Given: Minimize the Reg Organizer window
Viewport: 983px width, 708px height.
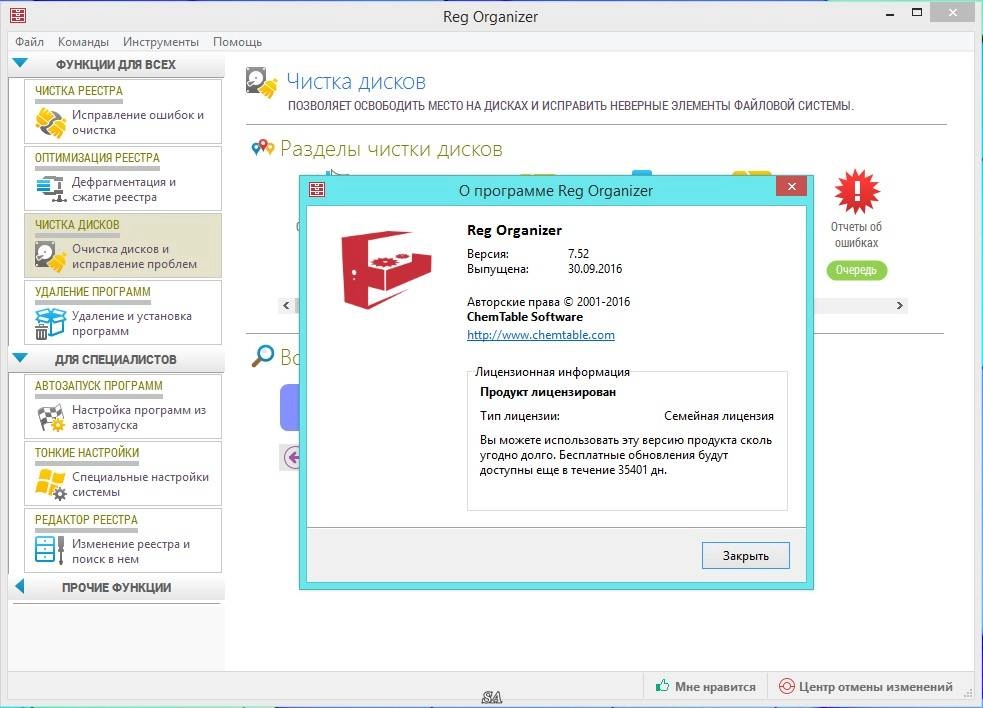Looking at the screenshot, I should 890,14.
